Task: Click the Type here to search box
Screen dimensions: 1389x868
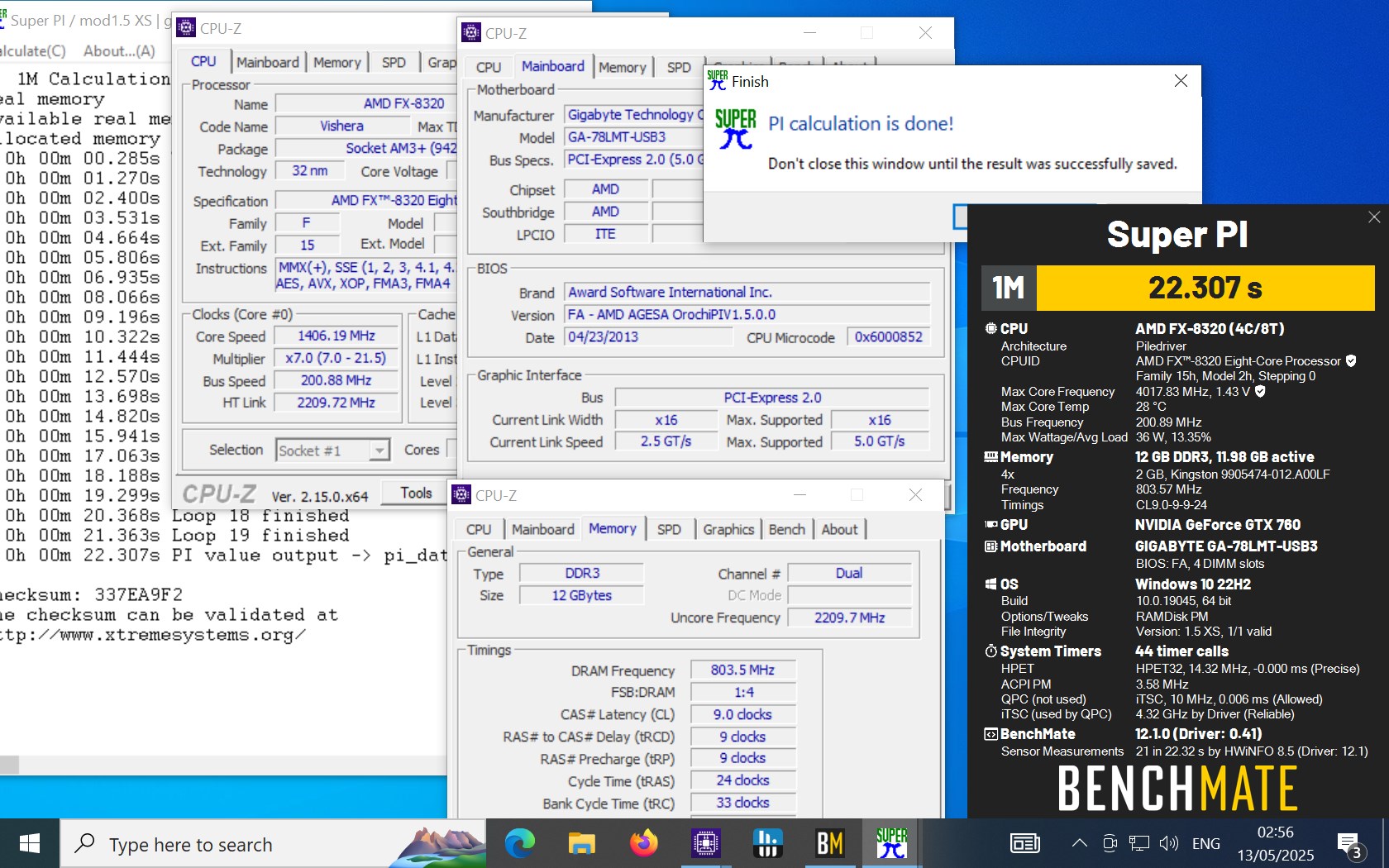Action: coord(273,843)
